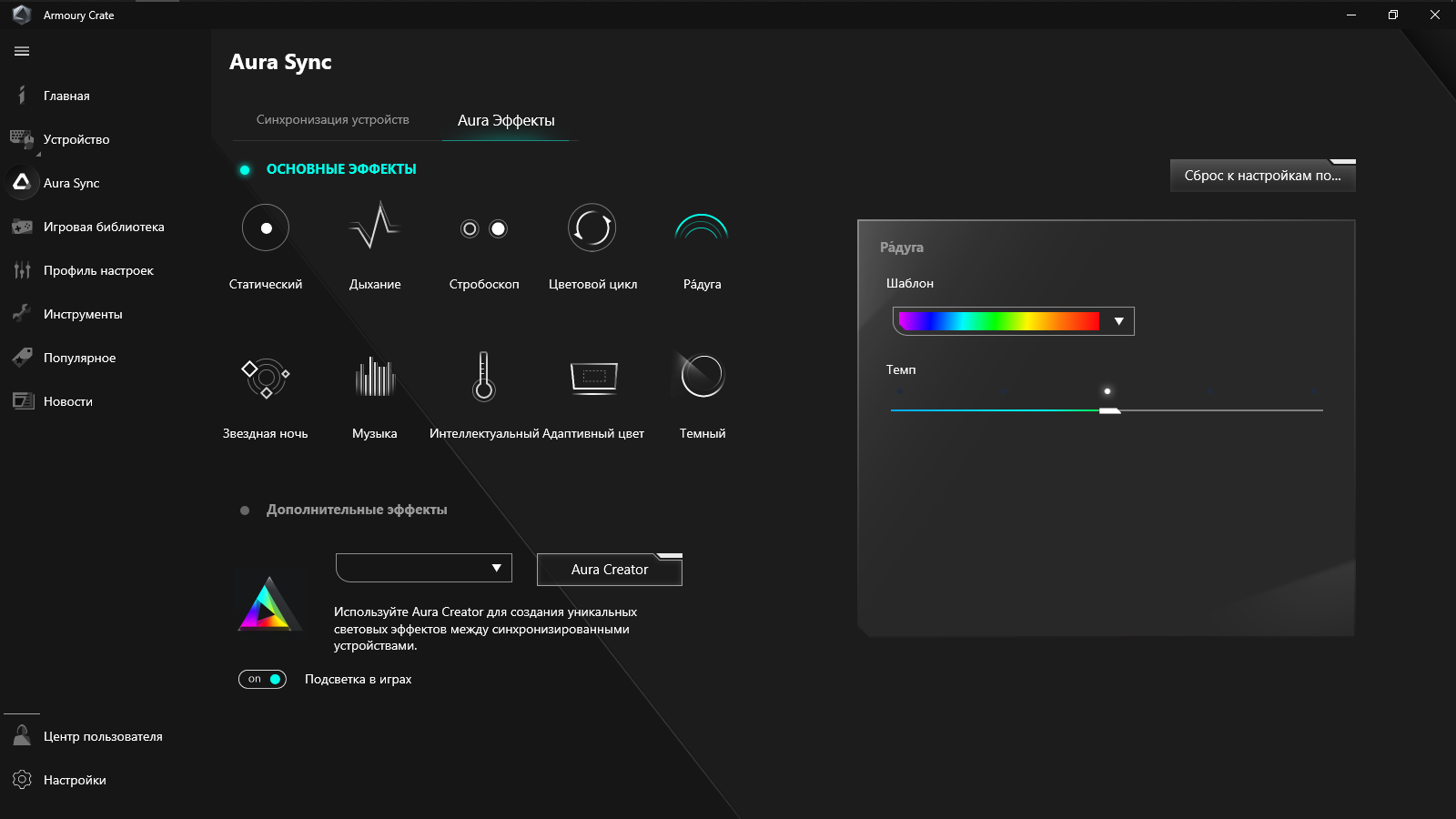1456x819 pixels.
Task: Open the Шаблон rainbow pattern dropdown
Action: 1014,321
